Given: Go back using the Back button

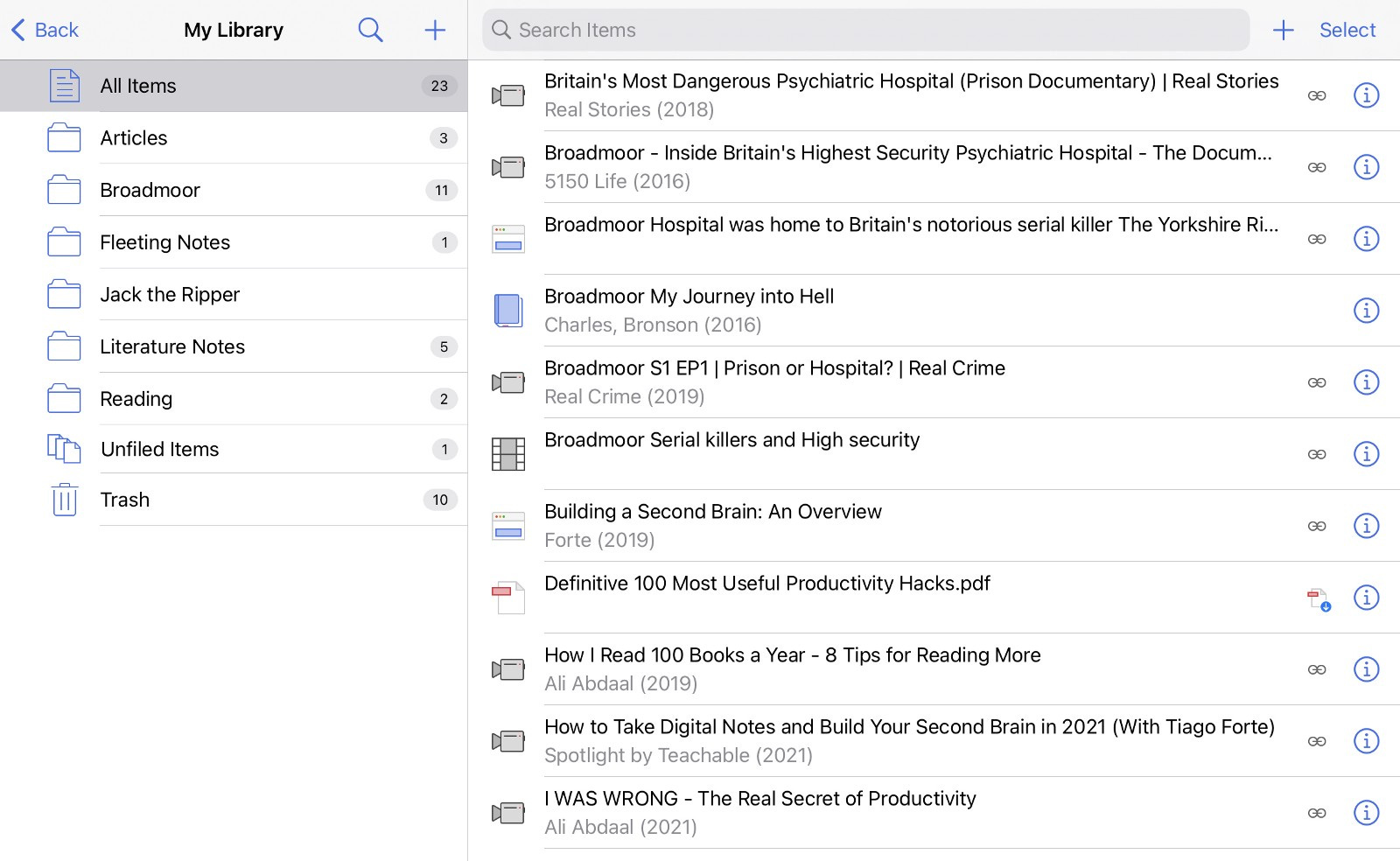Looking at the screenshot, I should coord(45,30).
